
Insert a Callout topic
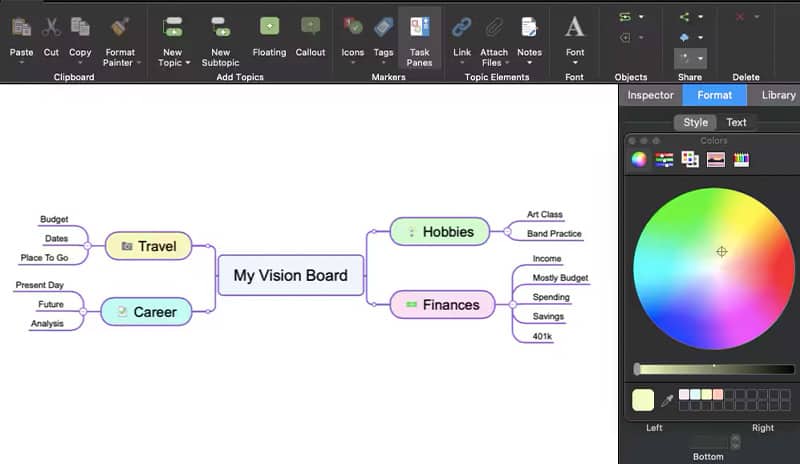click(x=311, y=28)
